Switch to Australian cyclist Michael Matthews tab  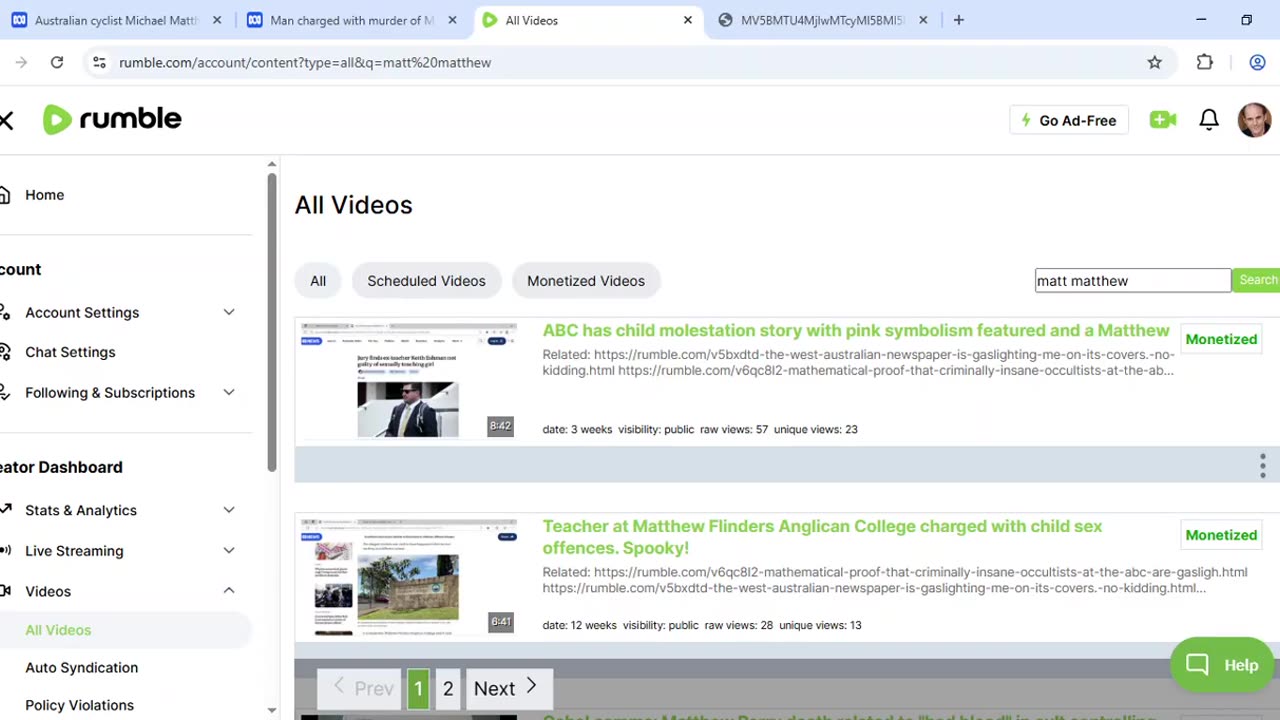point(116,20)
